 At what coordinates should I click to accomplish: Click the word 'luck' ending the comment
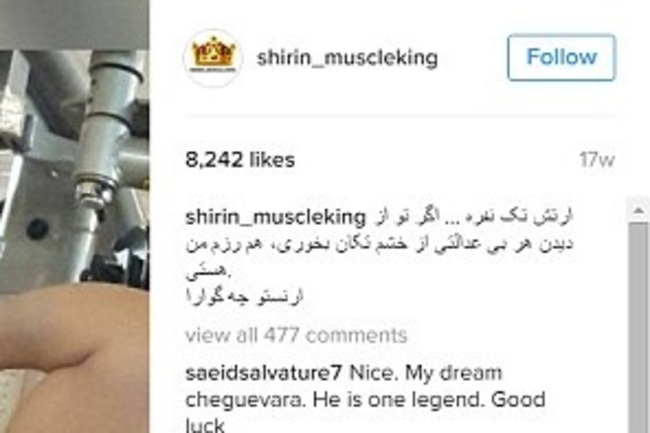[x=205, y=426]
